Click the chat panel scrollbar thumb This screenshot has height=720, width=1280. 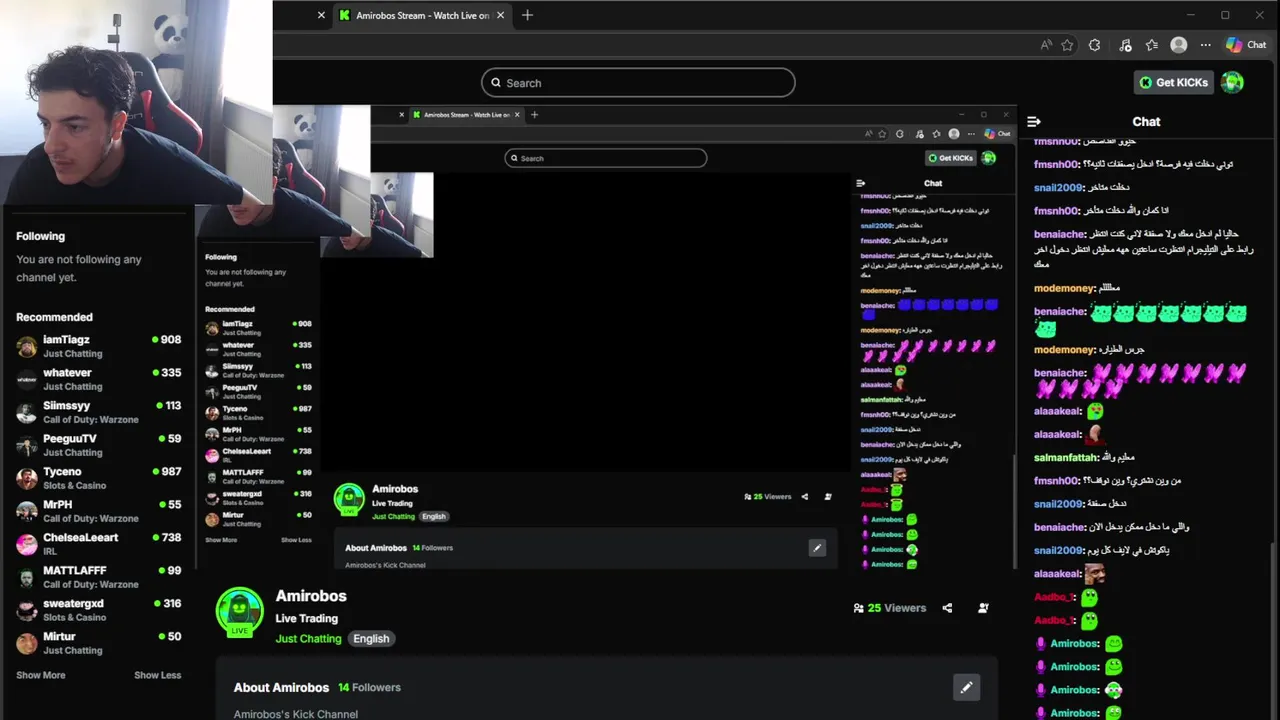click(x=1274, y=628)
